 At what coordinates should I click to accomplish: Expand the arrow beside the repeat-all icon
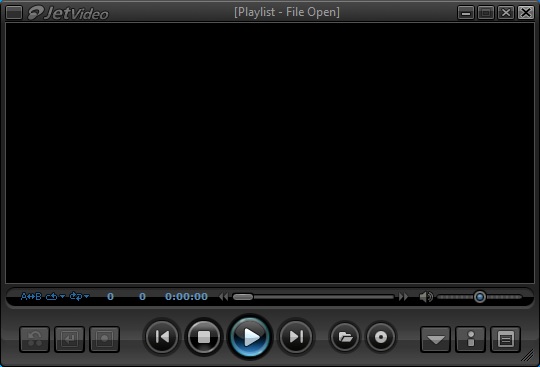point(86,296)
